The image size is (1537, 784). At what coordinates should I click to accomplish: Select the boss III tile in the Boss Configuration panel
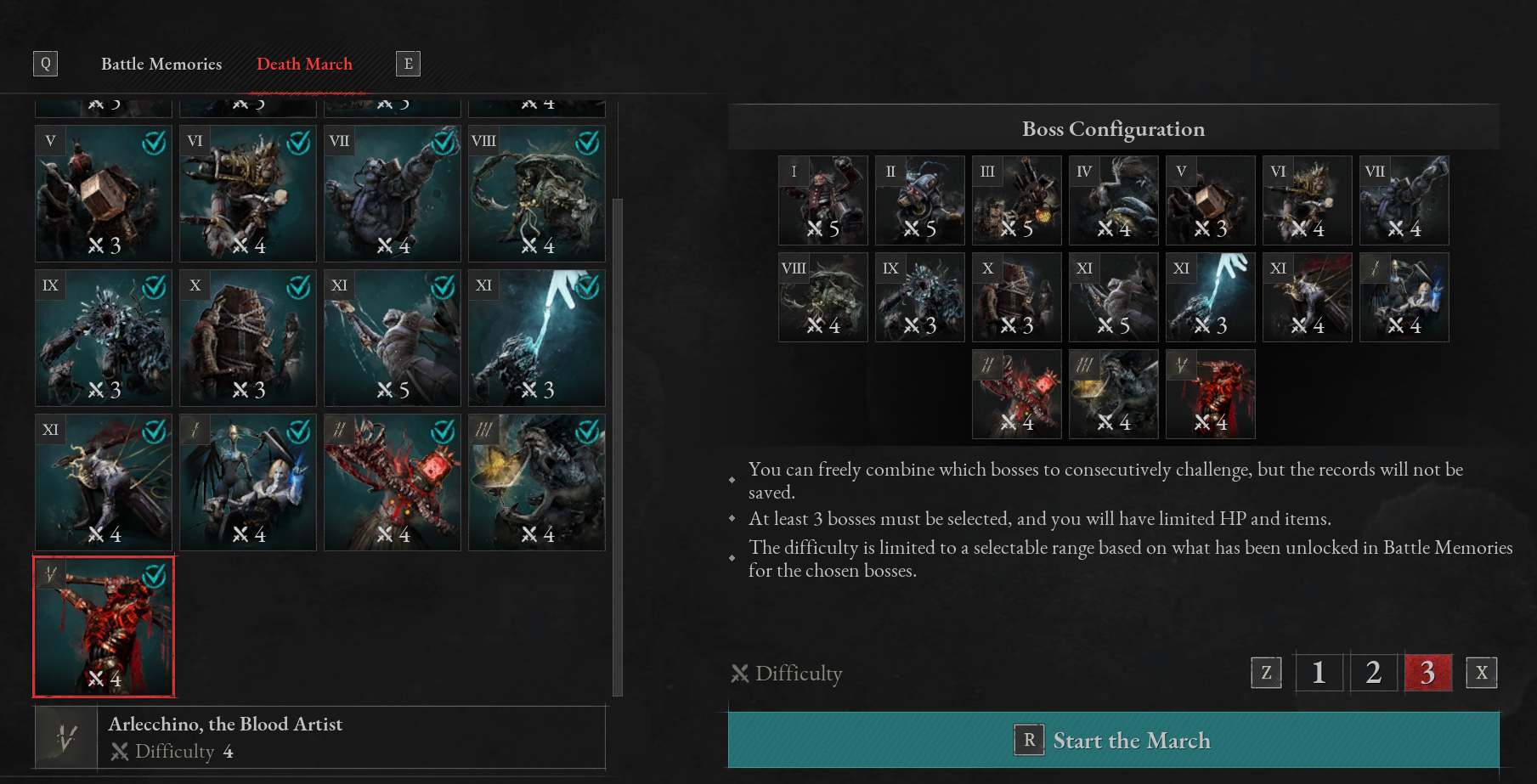(1017, 200)
